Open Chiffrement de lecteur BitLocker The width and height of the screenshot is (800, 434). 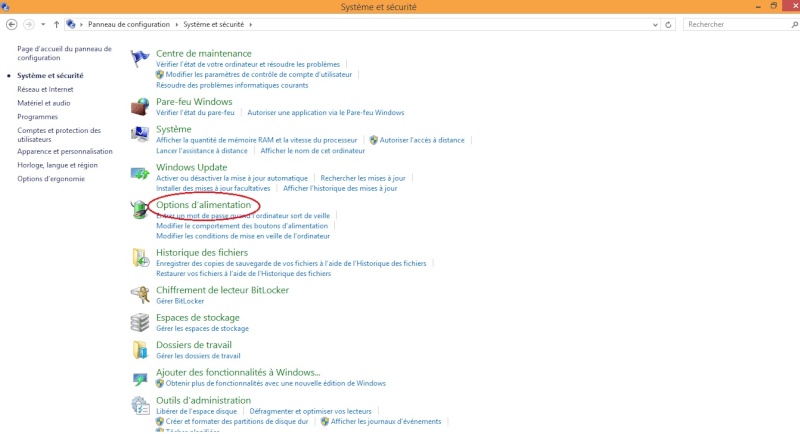click(222, 290)
